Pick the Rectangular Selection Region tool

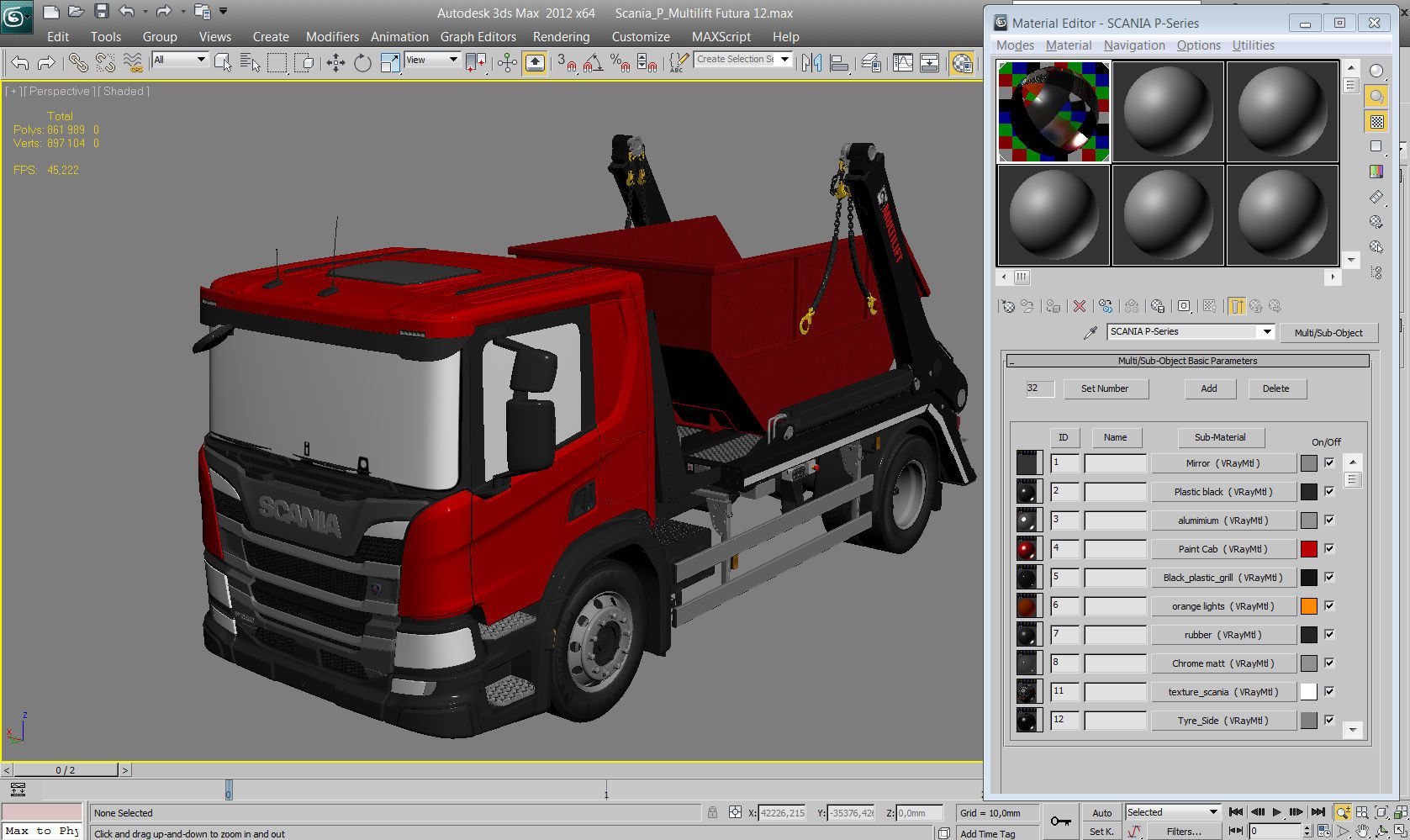click(x=277, y=62)
